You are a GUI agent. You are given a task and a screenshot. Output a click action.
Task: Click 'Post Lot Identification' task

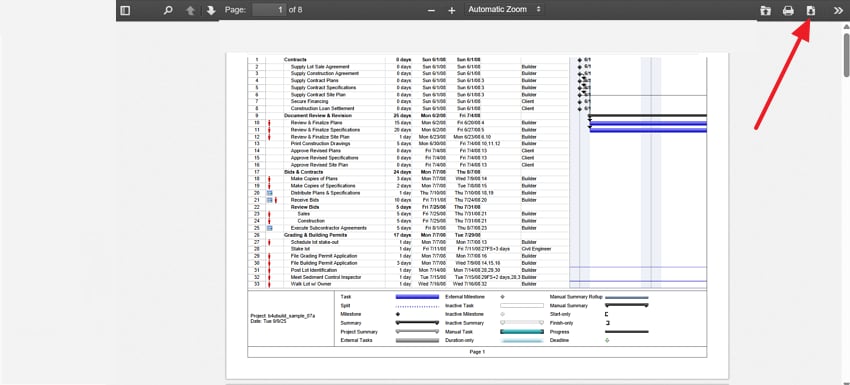pyautogui.click(x=314, y=270)
